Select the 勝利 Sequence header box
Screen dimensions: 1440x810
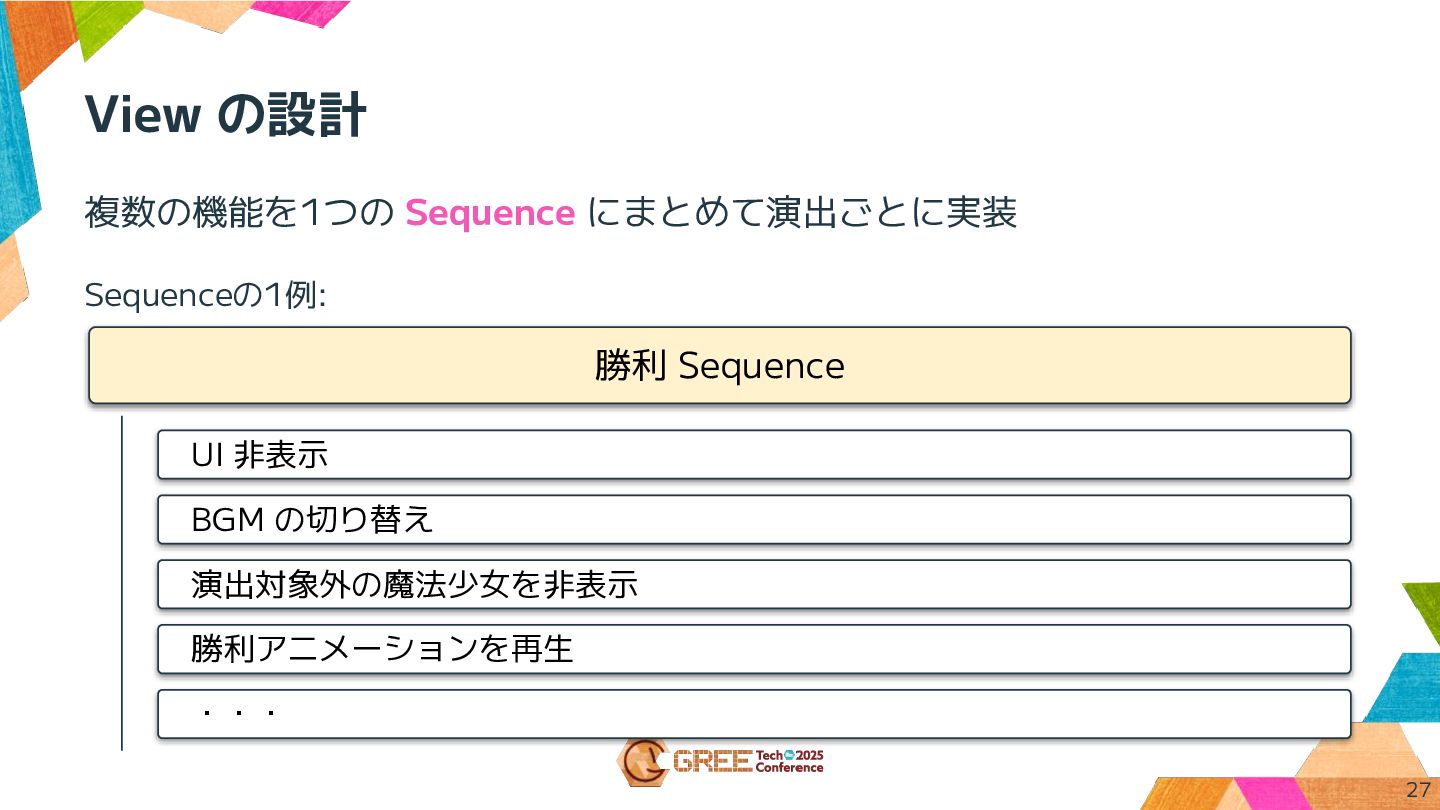point(719,366)
